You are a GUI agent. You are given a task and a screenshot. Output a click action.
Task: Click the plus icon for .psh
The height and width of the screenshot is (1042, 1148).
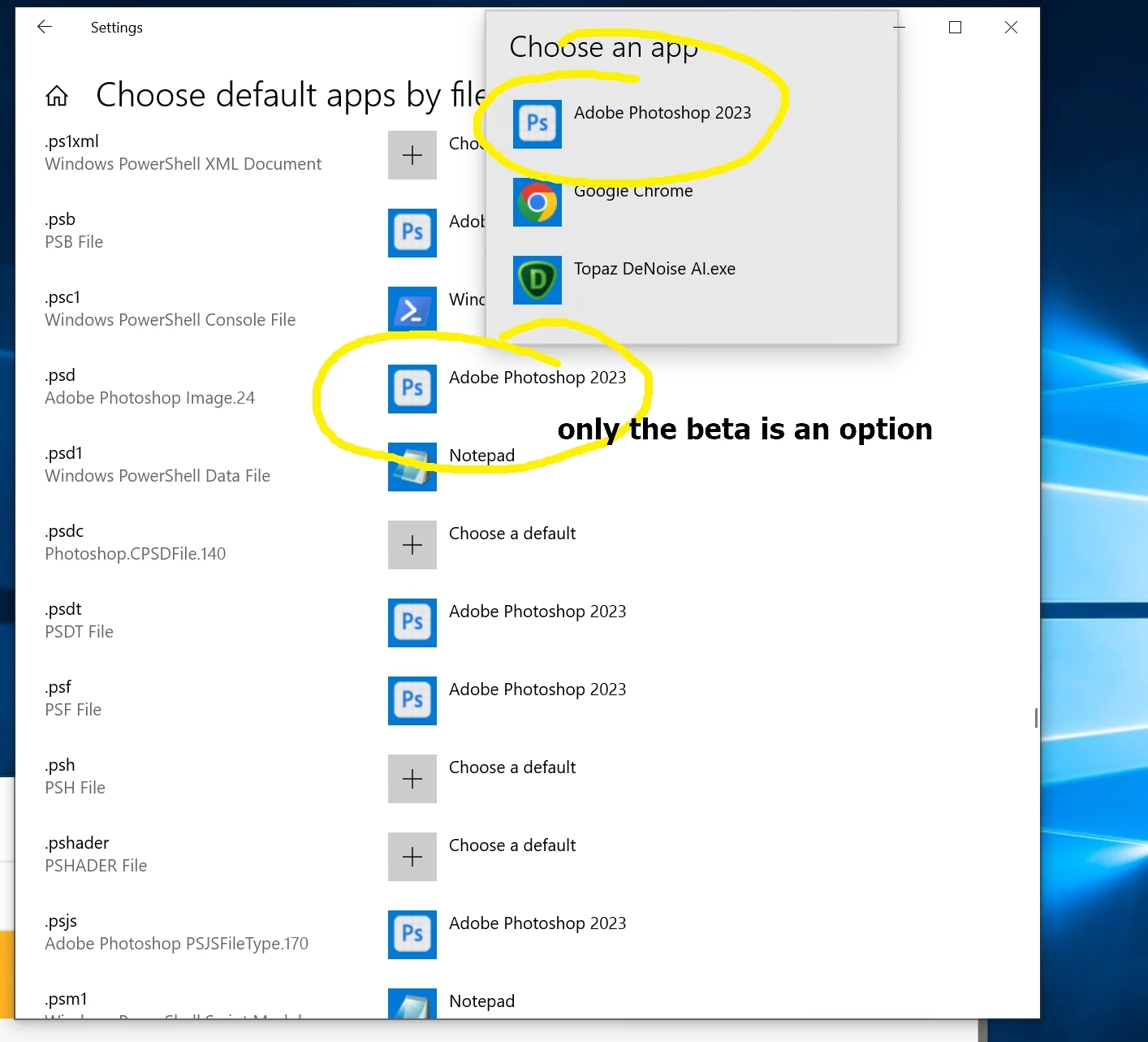(412, 779)
